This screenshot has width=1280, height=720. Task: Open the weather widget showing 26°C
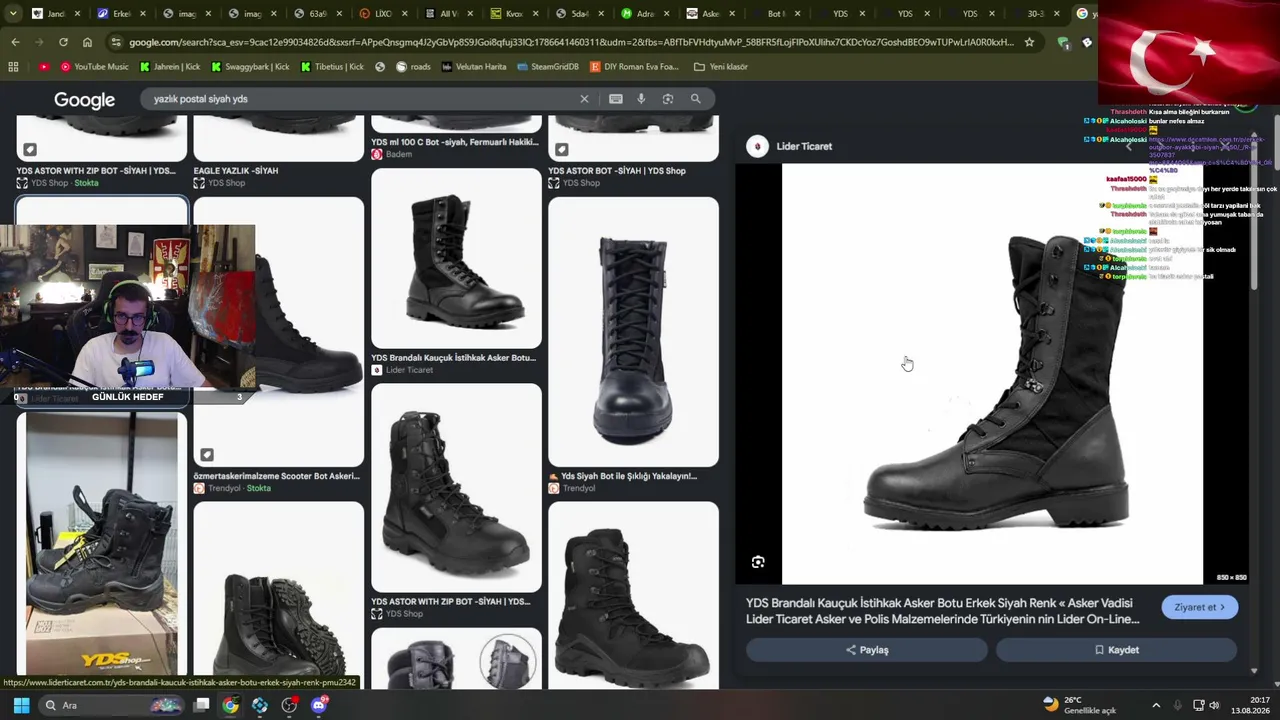click(x=1079, y=705)
